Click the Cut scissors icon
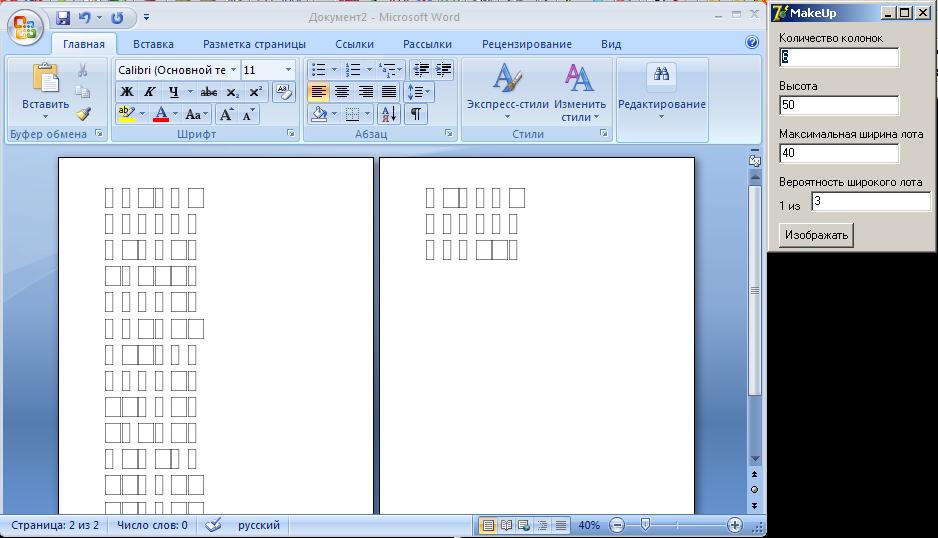Image resolution: width=938 pixels, height=538 pixels. (83, 71)
